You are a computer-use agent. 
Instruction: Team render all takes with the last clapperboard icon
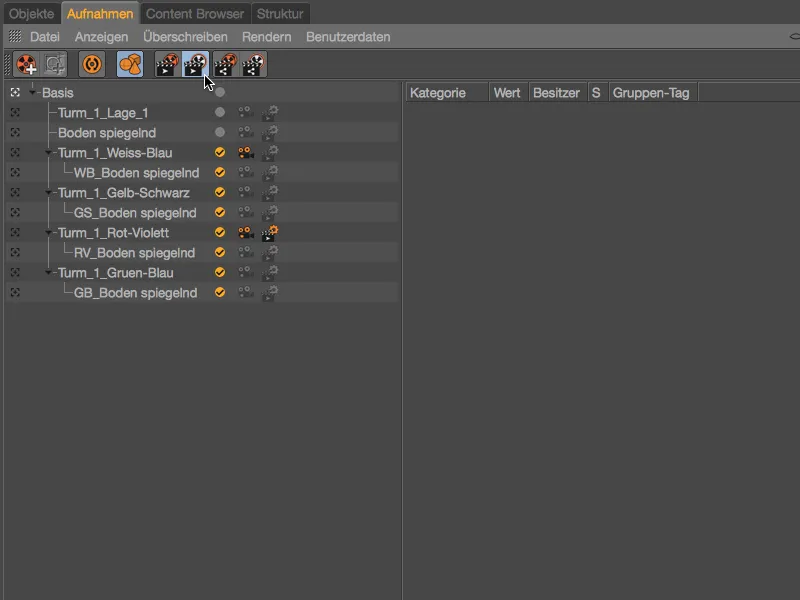[x=254, y=64]
